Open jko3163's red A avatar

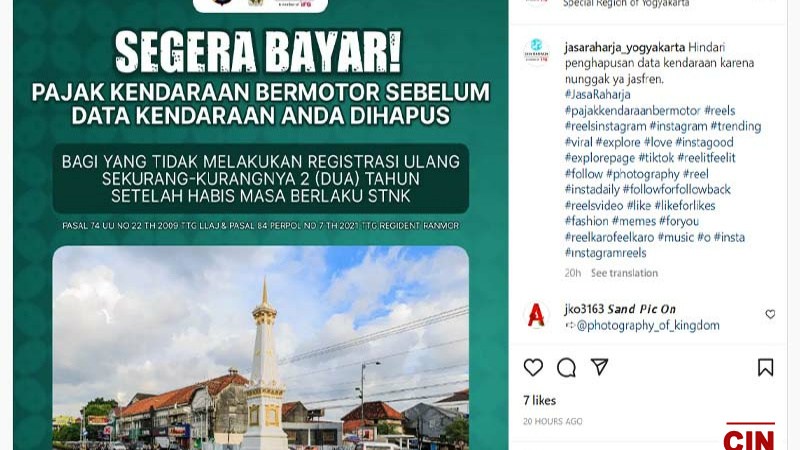pos(536,315)
